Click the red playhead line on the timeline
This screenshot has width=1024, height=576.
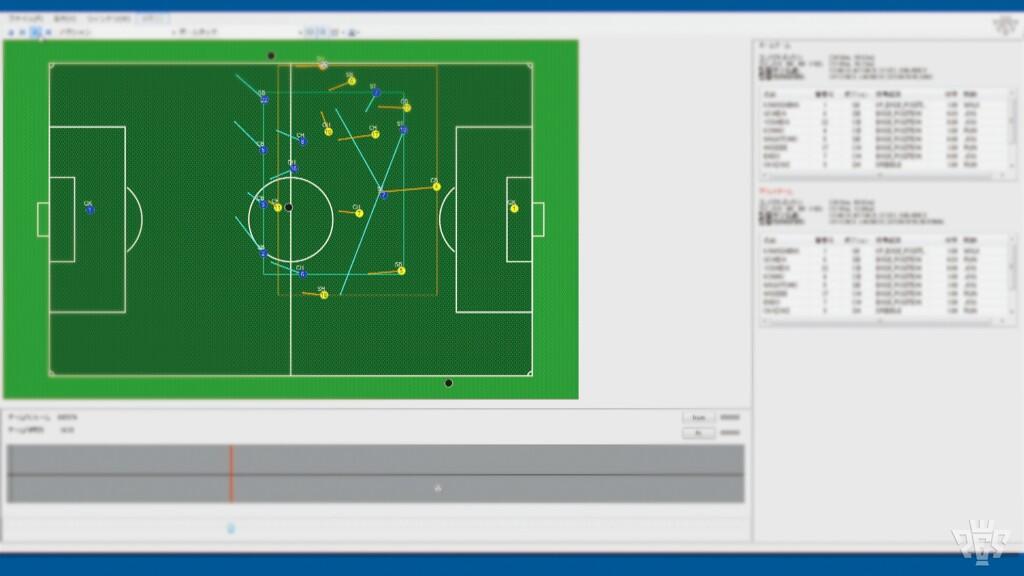pyautogui.click(x=231, y=474)
